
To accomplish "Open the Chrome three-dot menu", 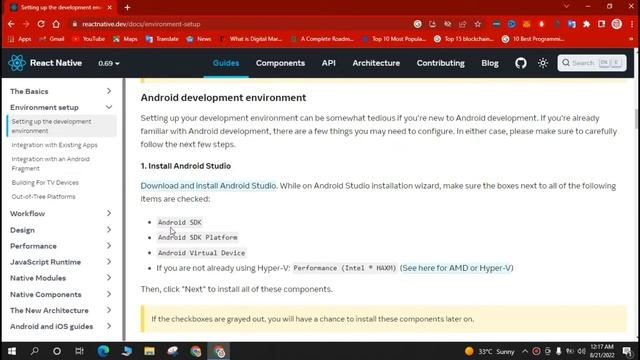I will [631, 24].
